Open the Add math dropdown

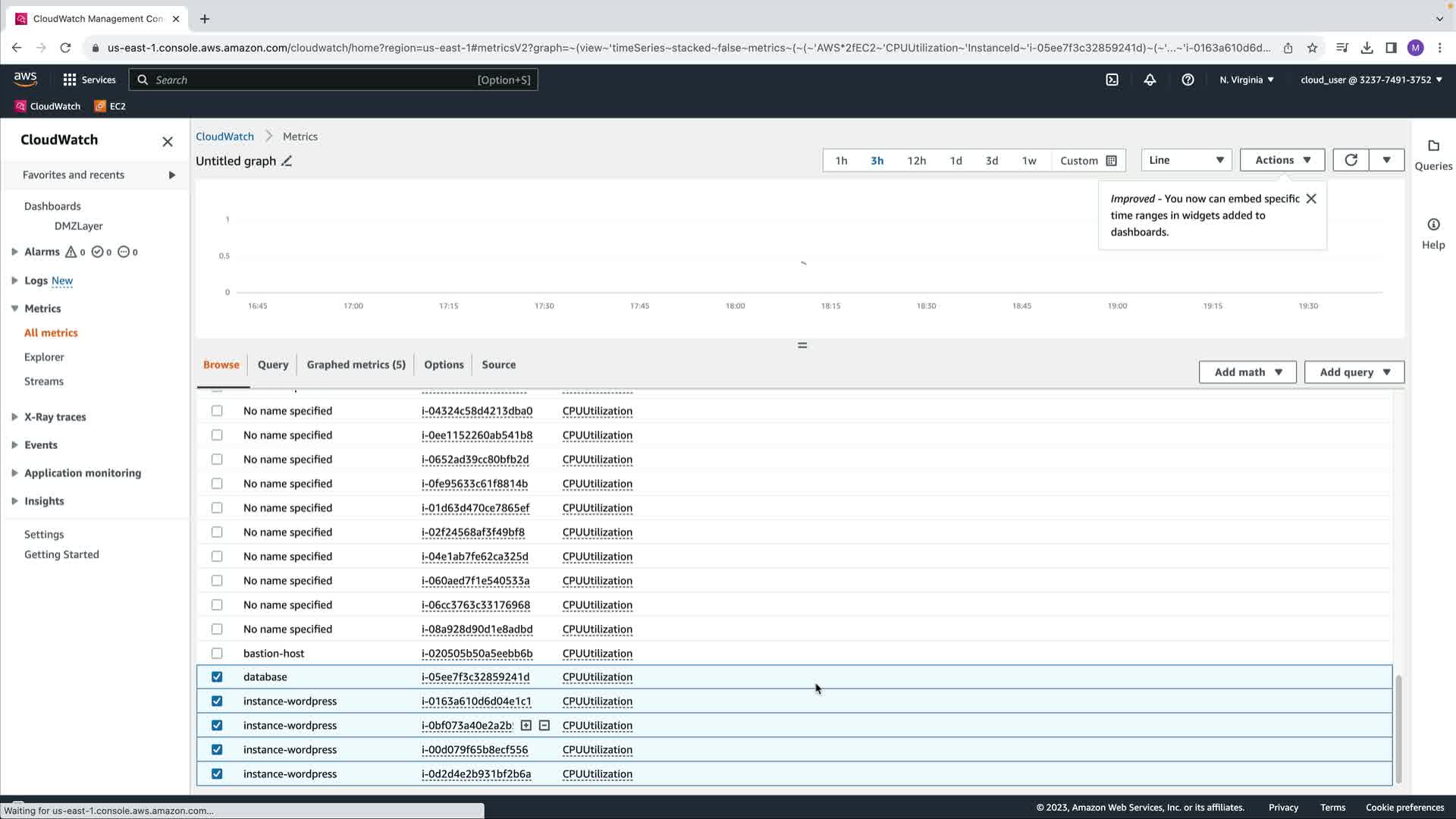pyautogui.click(x=1247, y=372)
